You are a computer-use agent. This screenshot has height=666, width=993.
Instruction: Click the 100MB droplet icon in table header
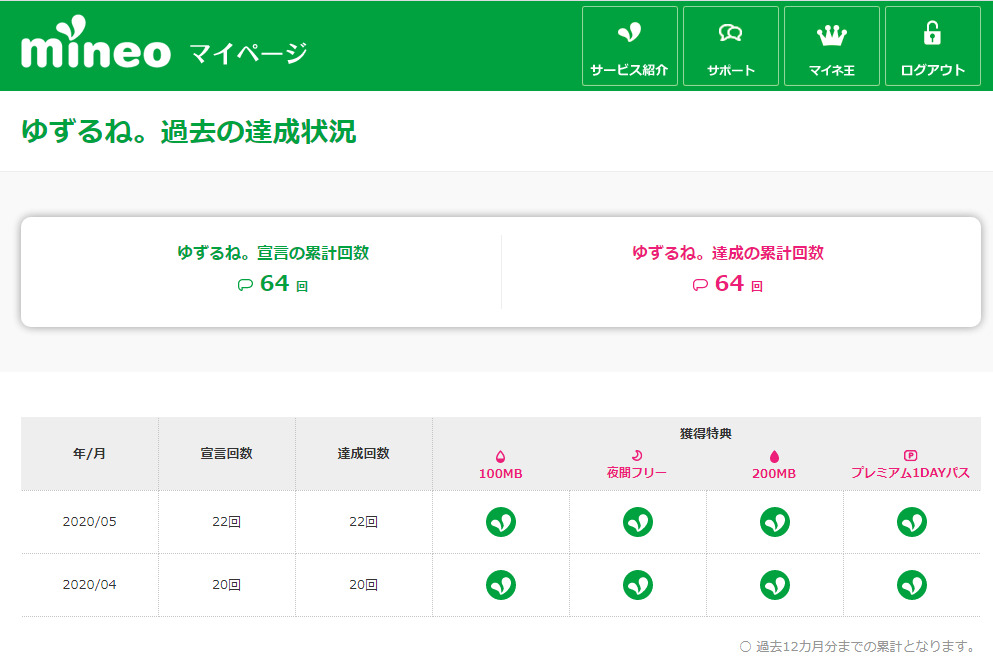point(500,456)
